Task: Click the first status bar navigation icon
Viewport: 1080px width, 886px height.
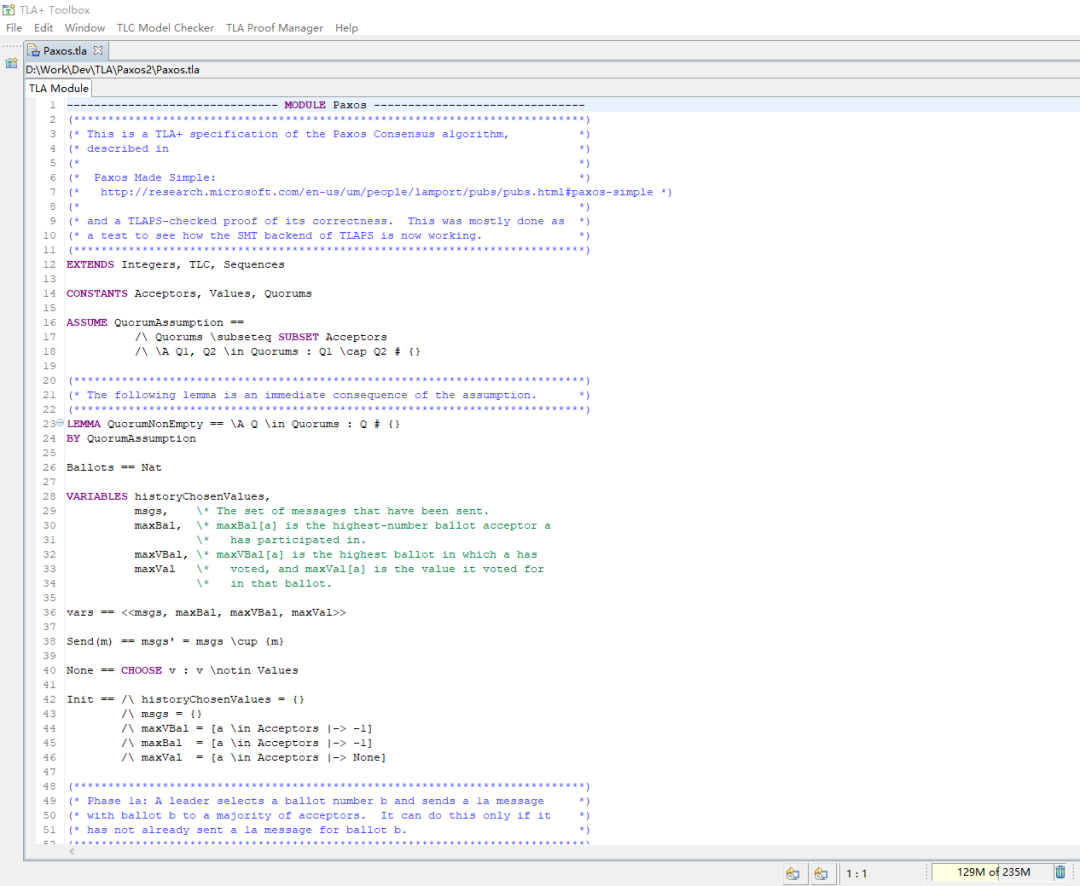Action: click(x=793, y=873)
